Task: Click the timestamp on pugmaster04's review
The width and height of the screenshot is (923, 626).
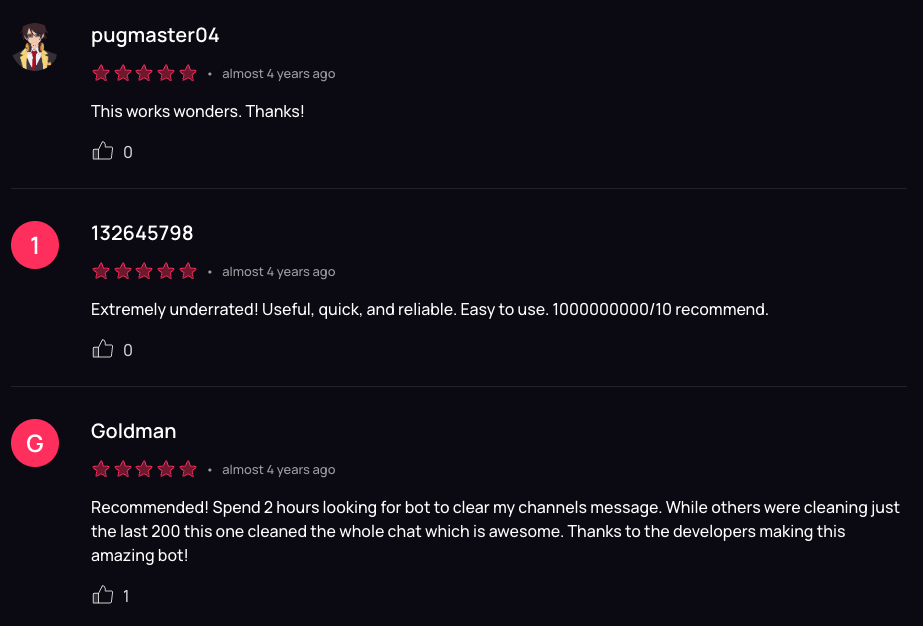Action: [278, 73]
